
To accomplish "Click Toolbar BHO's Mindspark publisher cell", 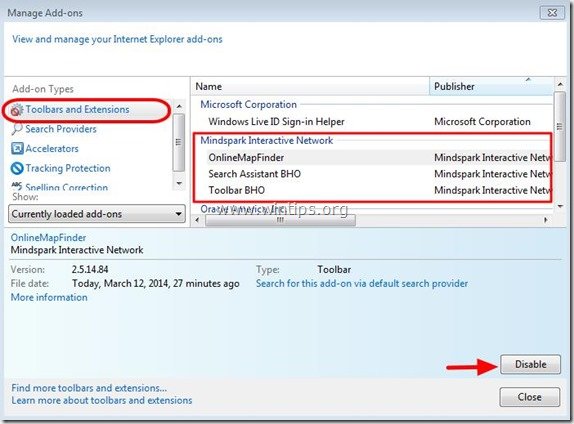I will 492,190.
